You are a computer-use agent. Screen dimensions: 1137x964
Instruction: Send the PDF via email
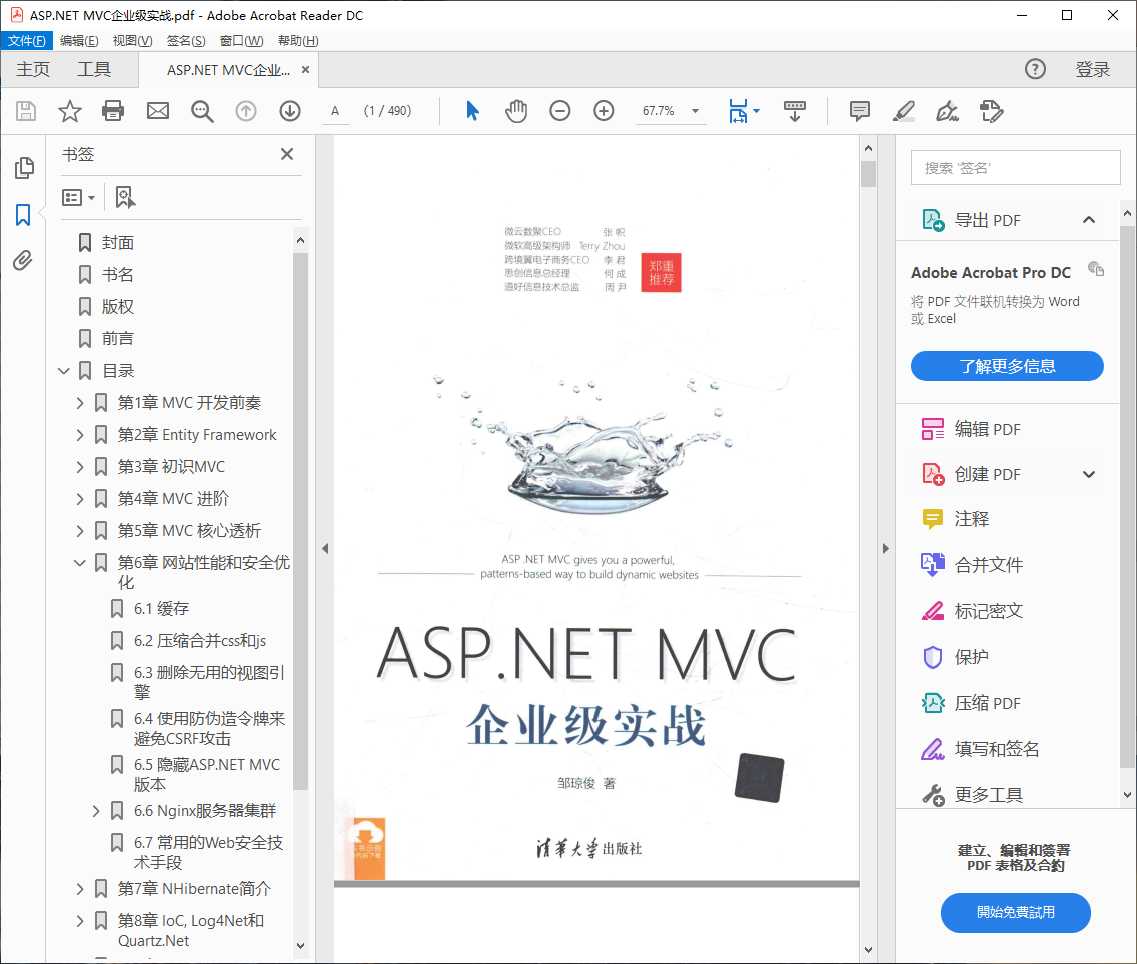point(158,111)
